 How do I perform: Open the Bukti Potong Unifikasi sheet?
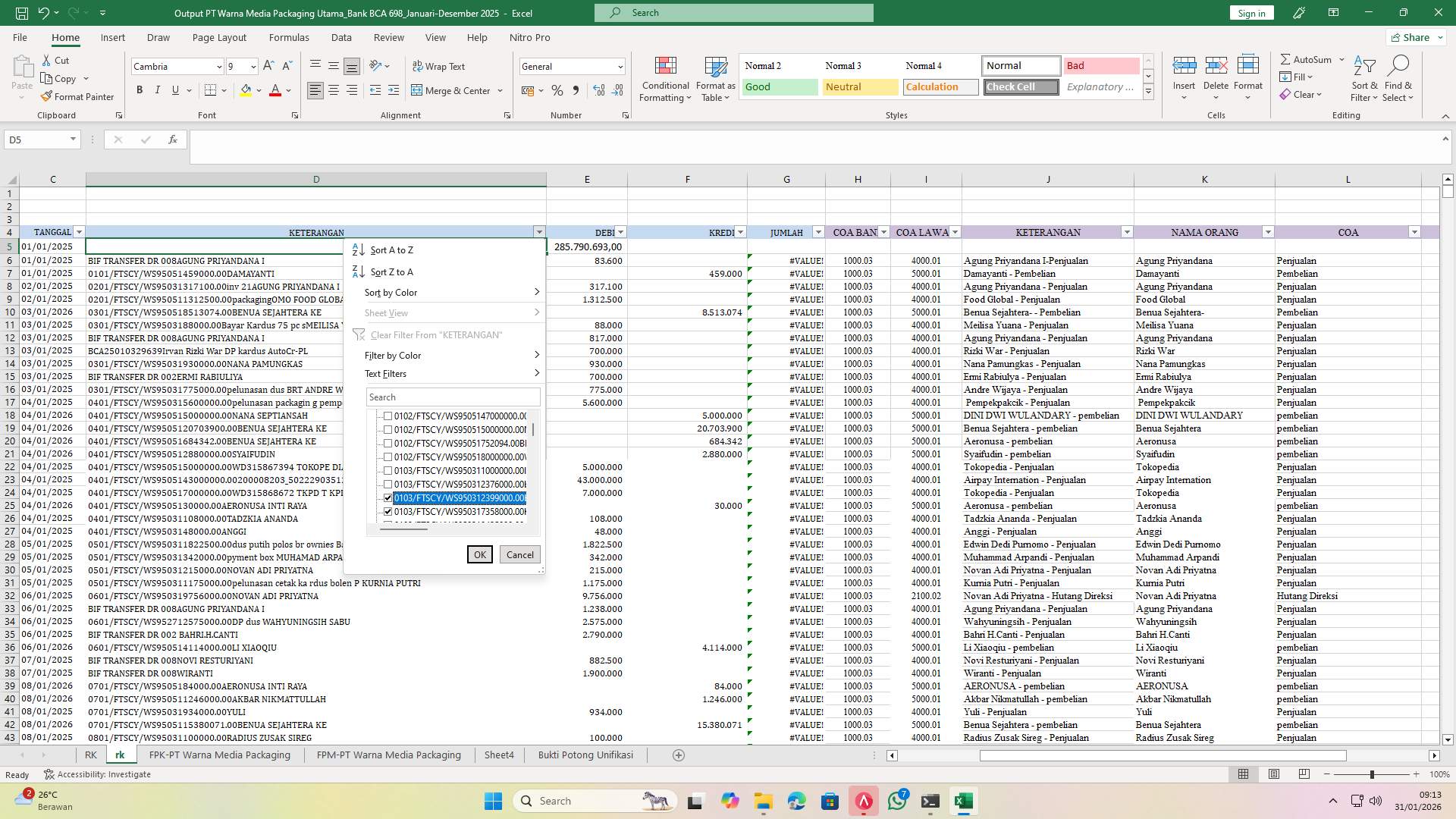(585, 755)
